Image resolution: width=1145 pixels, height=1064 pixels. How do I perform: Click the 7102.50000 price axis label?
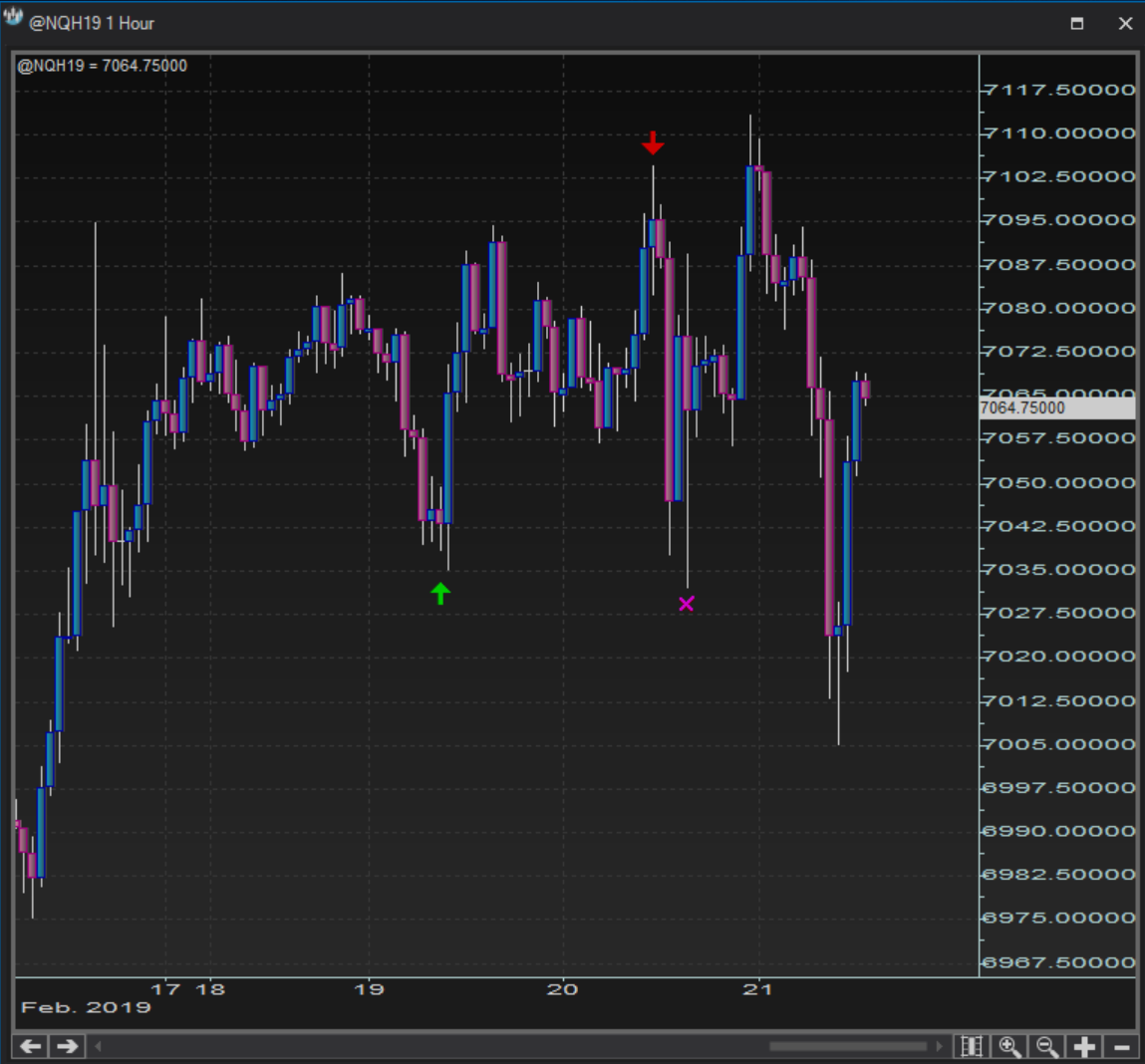point(1059,176)
